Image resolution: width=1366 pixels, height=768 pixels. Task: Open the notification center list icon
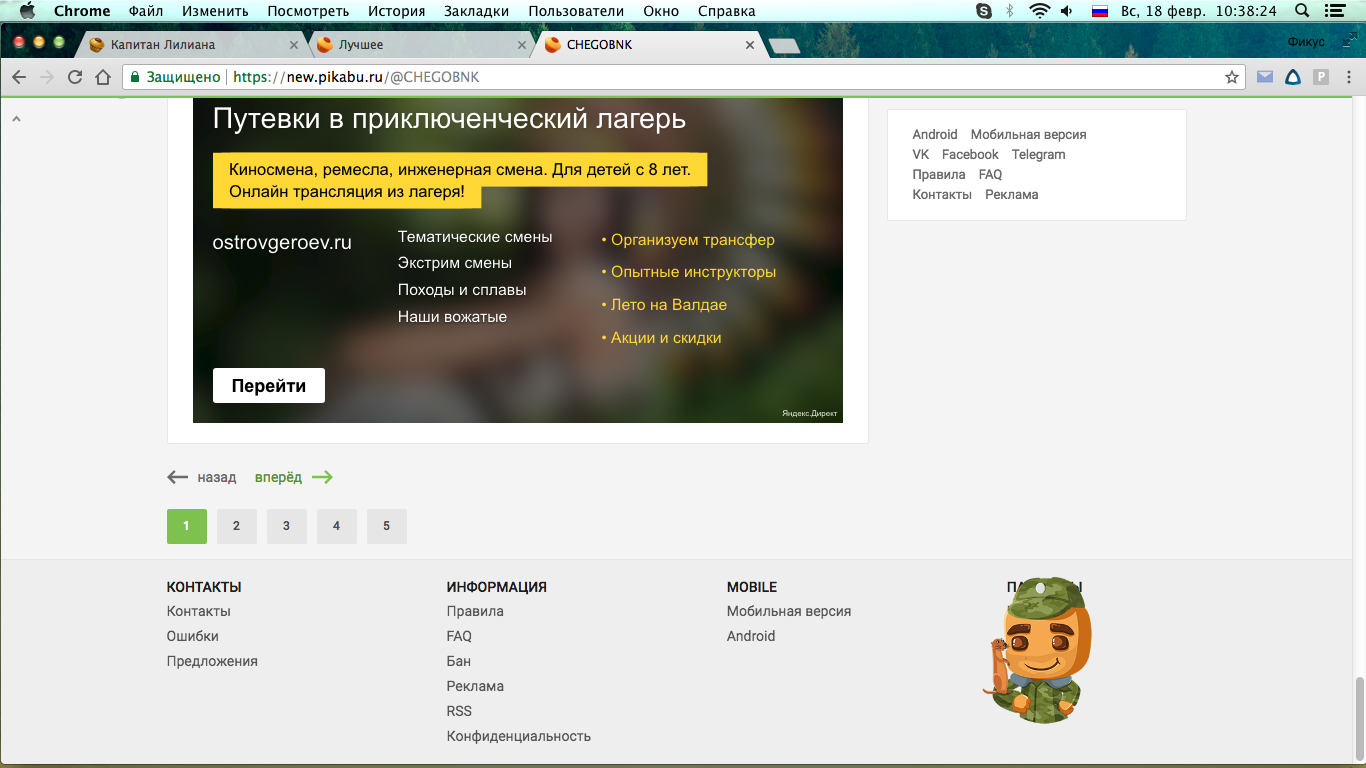[x=1334, y=11]
